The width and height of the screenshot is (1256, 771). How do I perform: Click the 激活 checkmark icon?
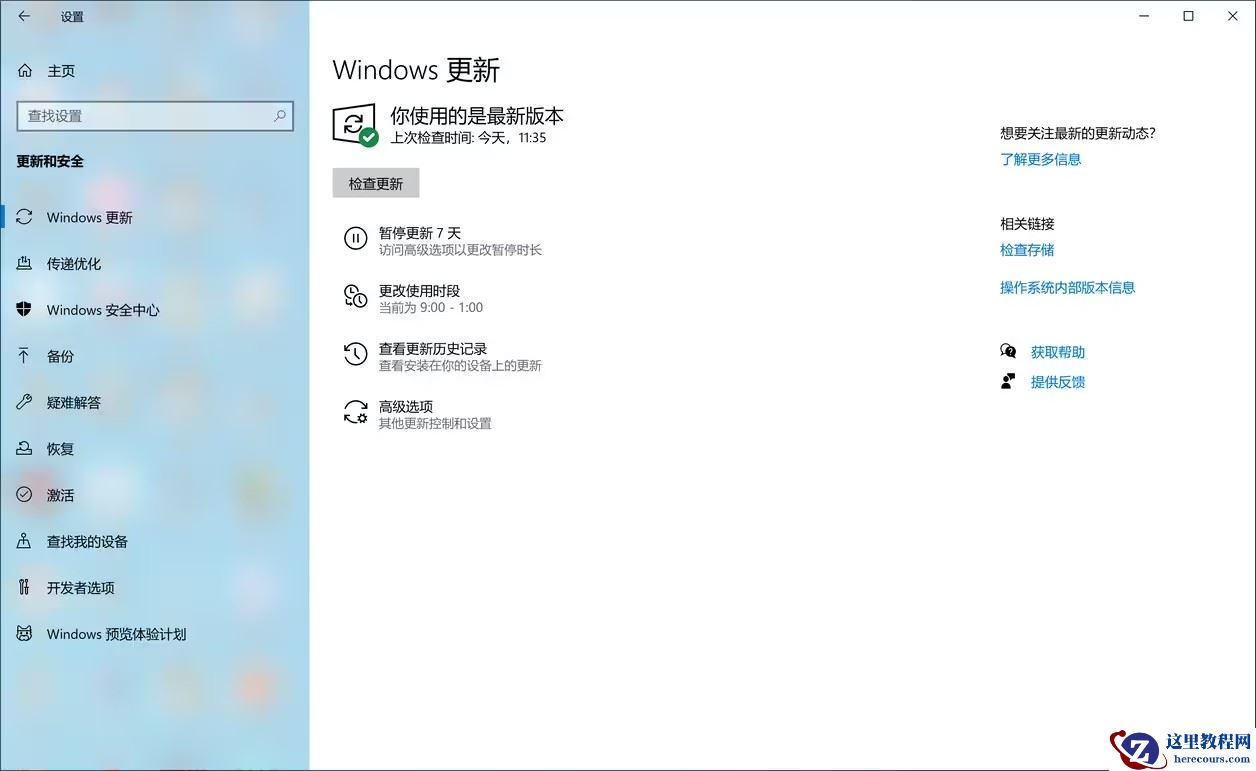tap(23, 495)
